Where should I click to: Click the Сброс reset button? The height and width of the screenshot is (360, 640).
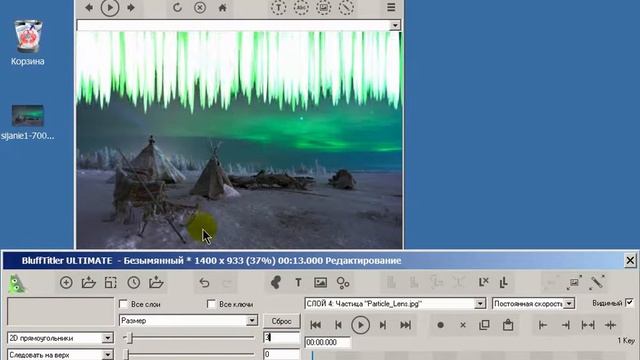[282, 321]
